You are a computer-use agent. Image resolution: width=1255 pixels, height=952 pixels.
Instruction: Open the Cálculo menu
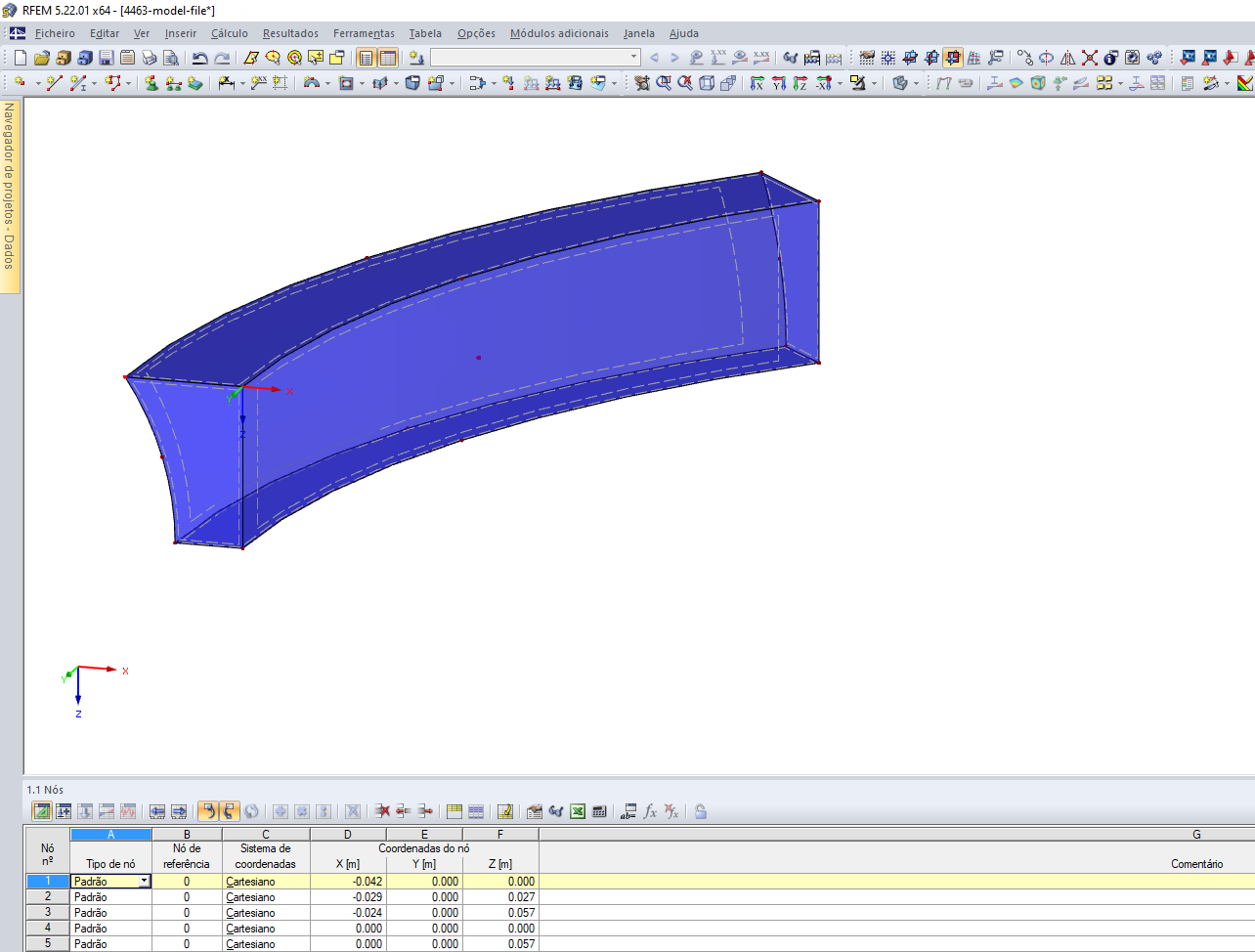[x=230, y=33]
